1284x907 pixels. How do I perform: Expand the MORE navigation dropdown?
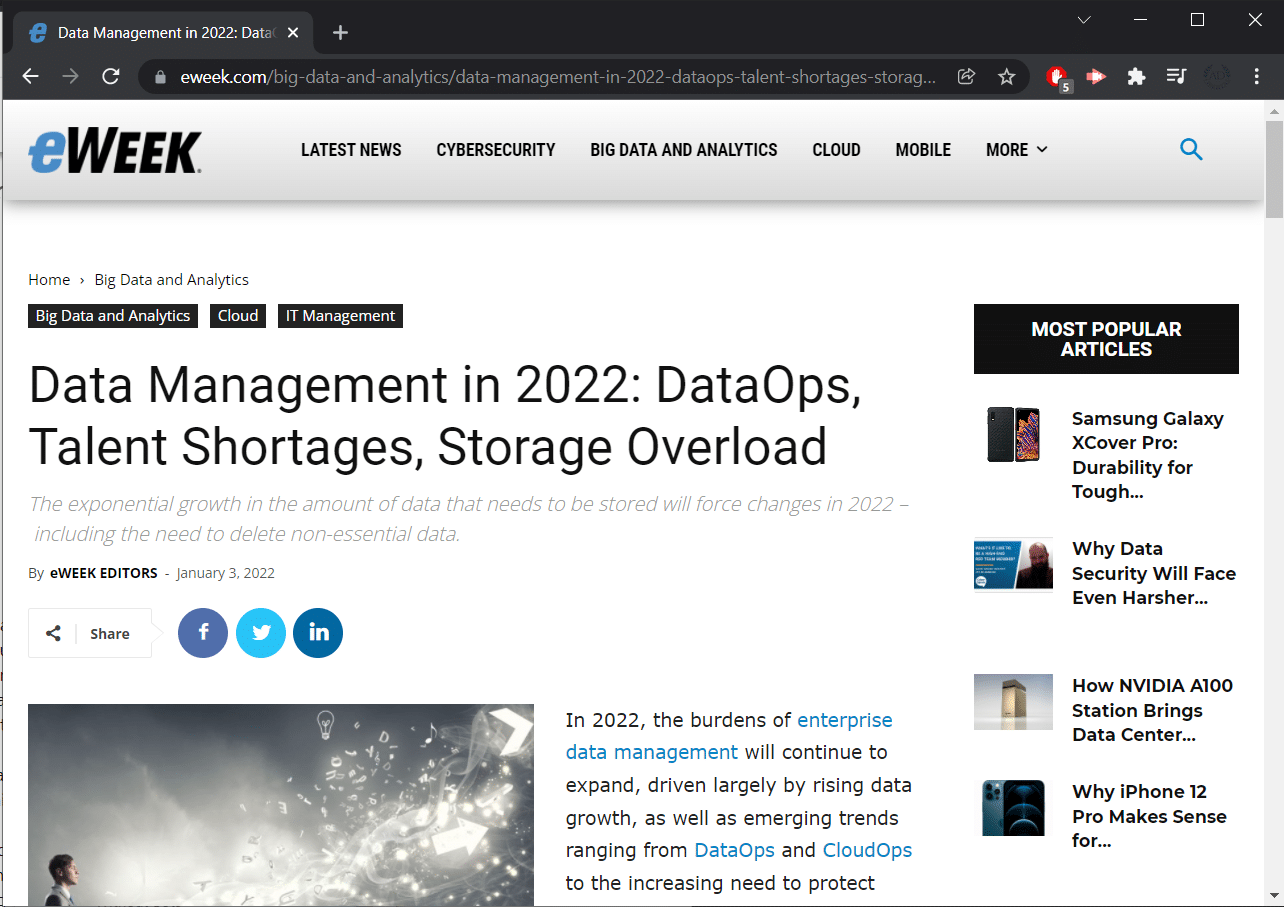coord(1016,150)
